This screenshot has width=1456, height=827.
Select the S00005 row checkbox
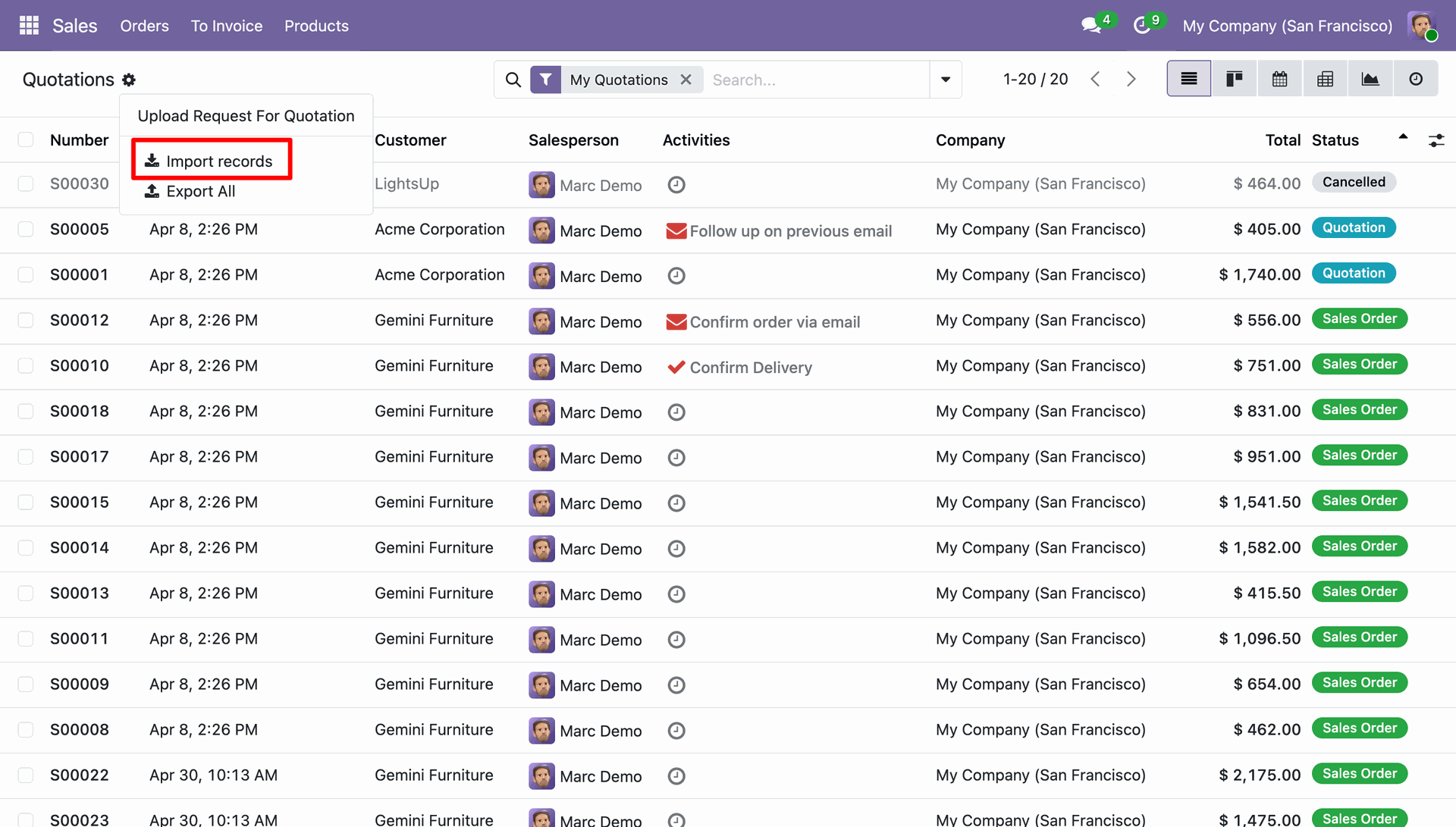click(x=26, y=229)
